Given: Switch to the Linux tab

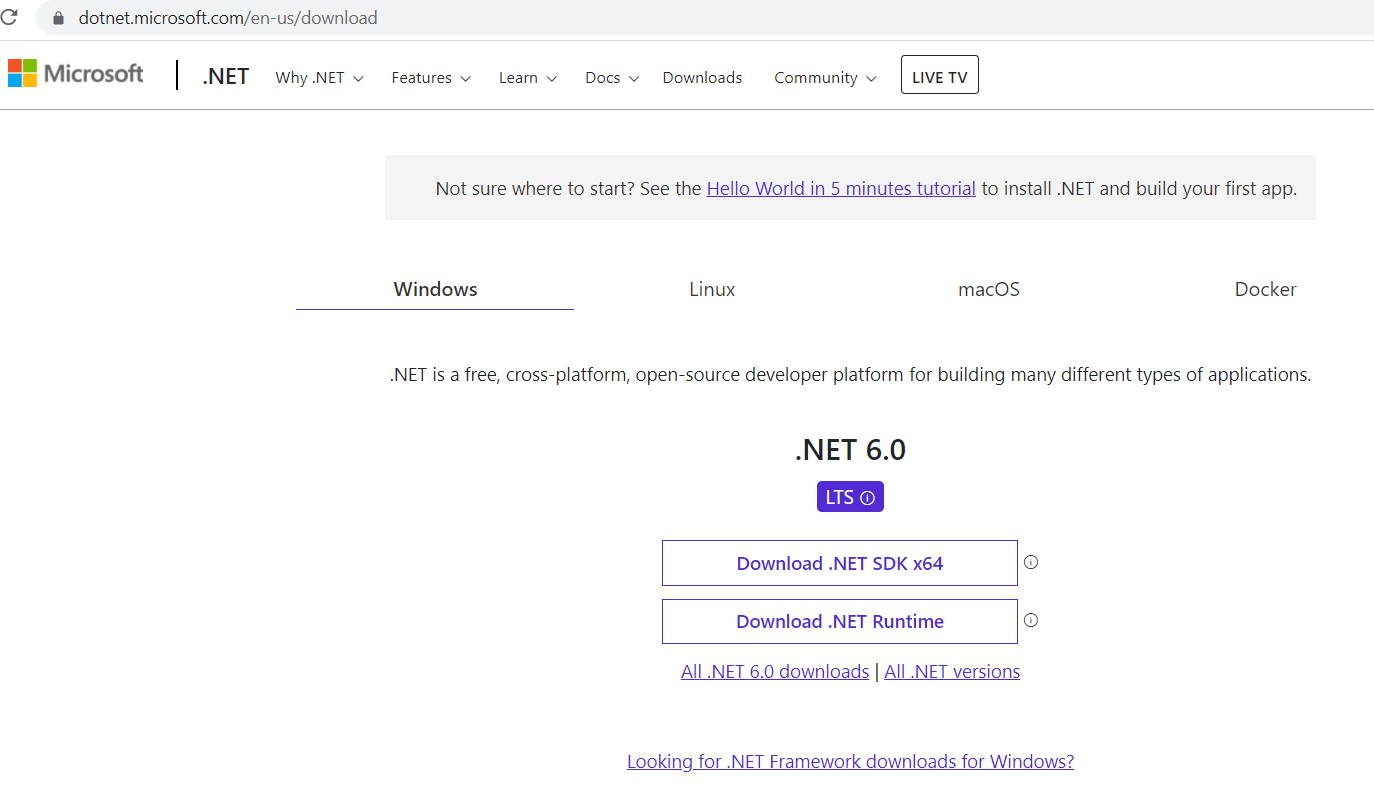Looking at the screenshot, I should pos(712,289).
